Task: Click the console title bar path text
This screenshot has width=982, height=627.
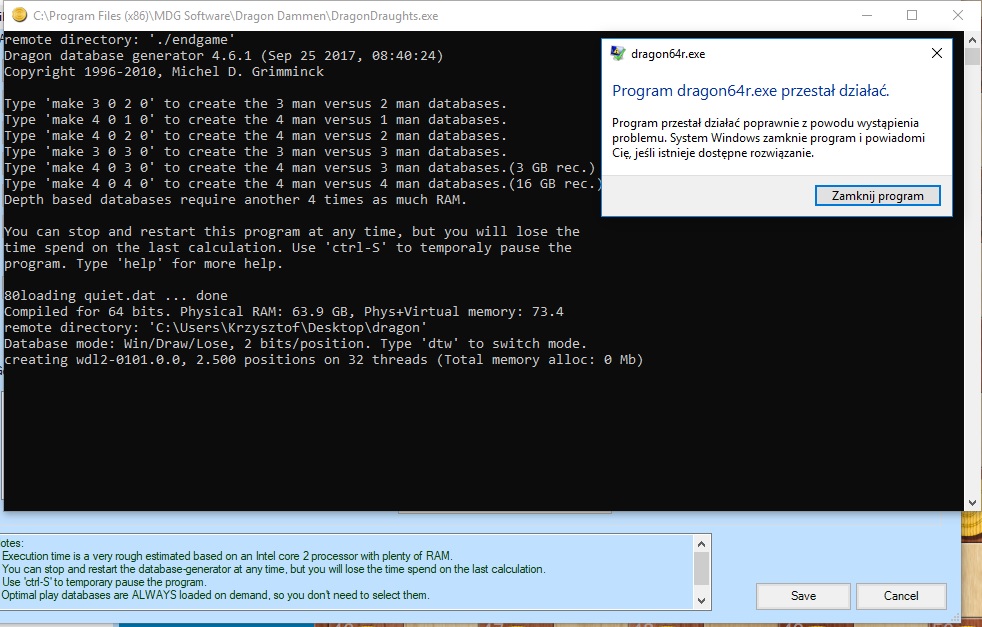Action: click(x=235, y=16)
